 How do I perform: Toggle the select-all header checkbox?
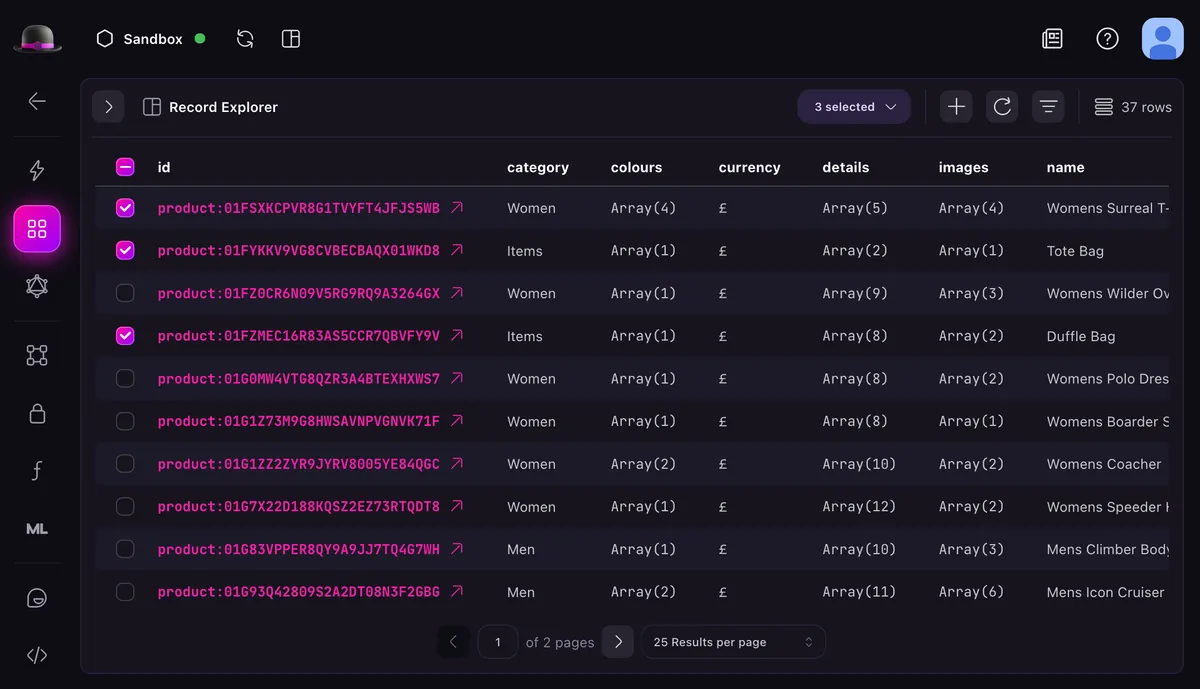(125, 167)
